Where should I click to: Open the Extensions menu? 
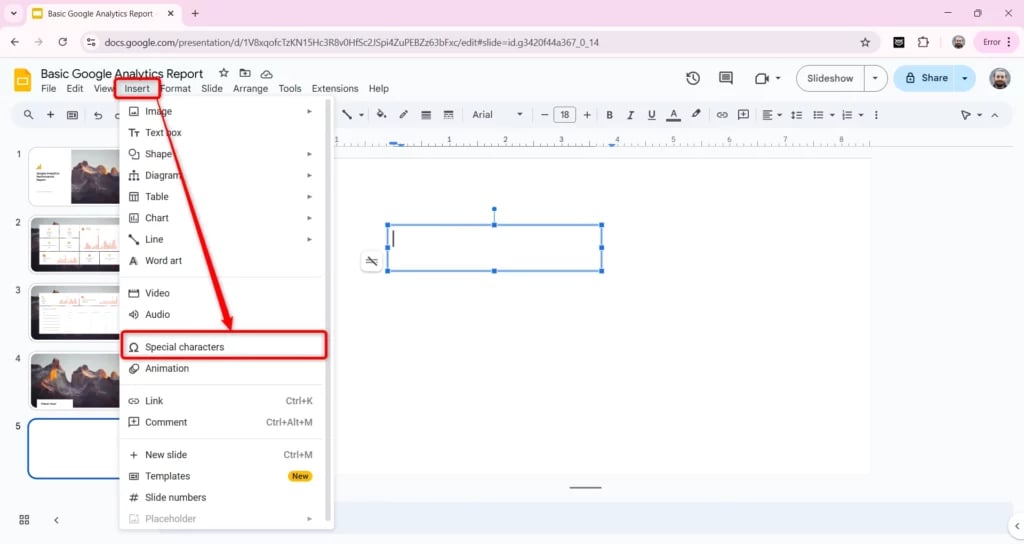pyautogui.click(x=335, y=89)
